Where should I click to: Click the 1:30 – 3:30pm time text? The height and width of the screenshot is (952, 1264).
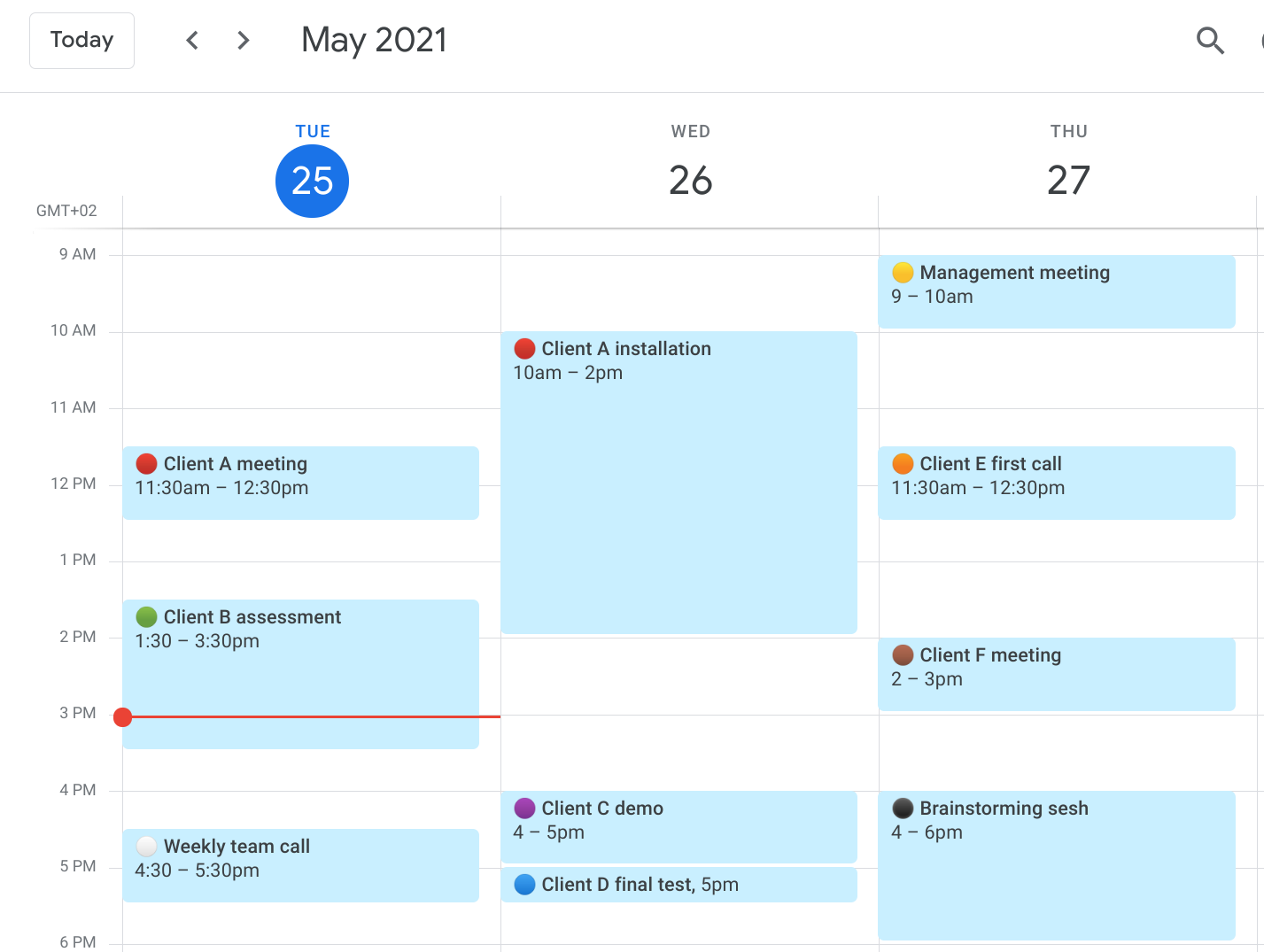(197, 641)
